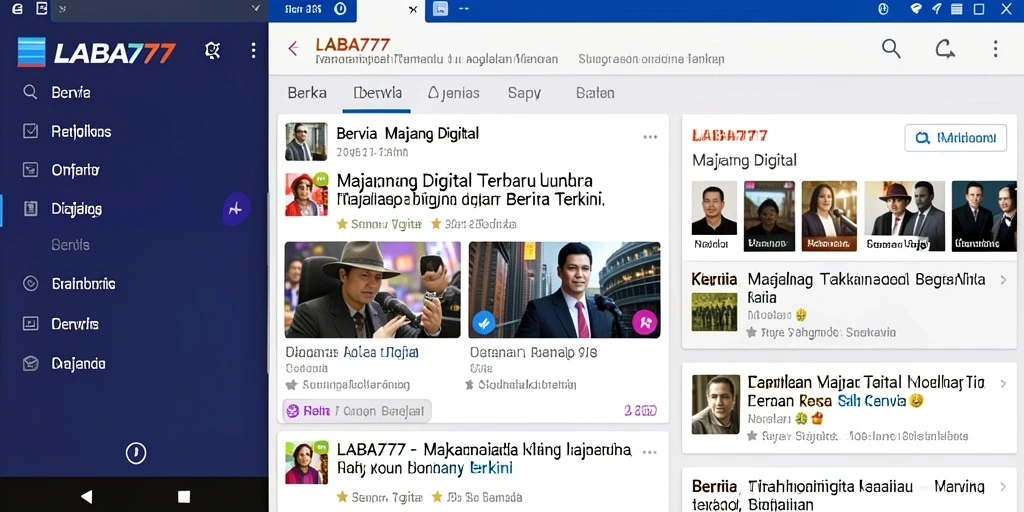This screenshot has width=1024, height=512.
Task: Open options for LABA777 Makannaiatla post
Action: [650, 452]
